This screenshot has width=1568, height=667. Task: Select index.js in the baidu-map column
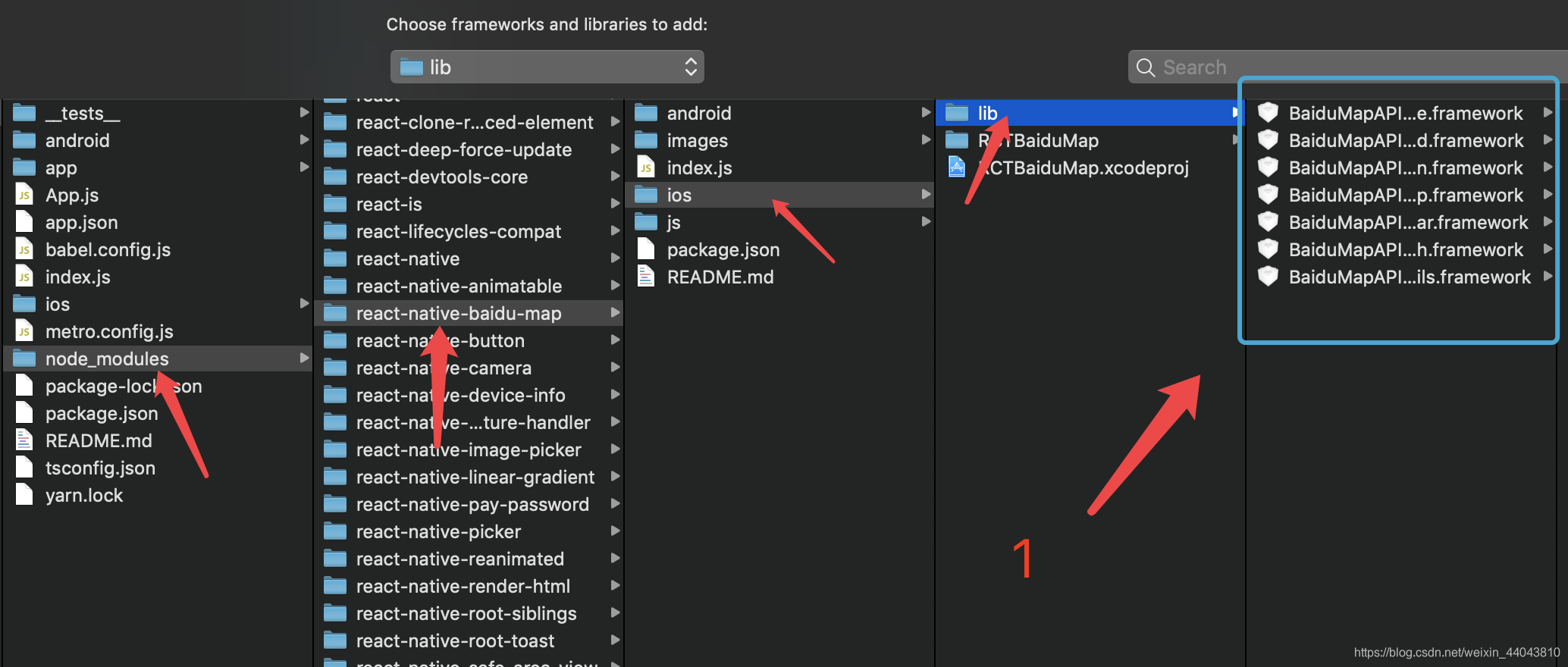pyautogui.click(x=779, y=168)
